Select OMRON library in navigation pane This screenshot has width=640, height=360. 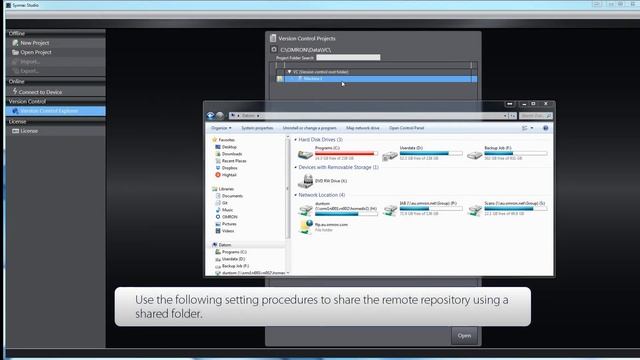point(230,217)
